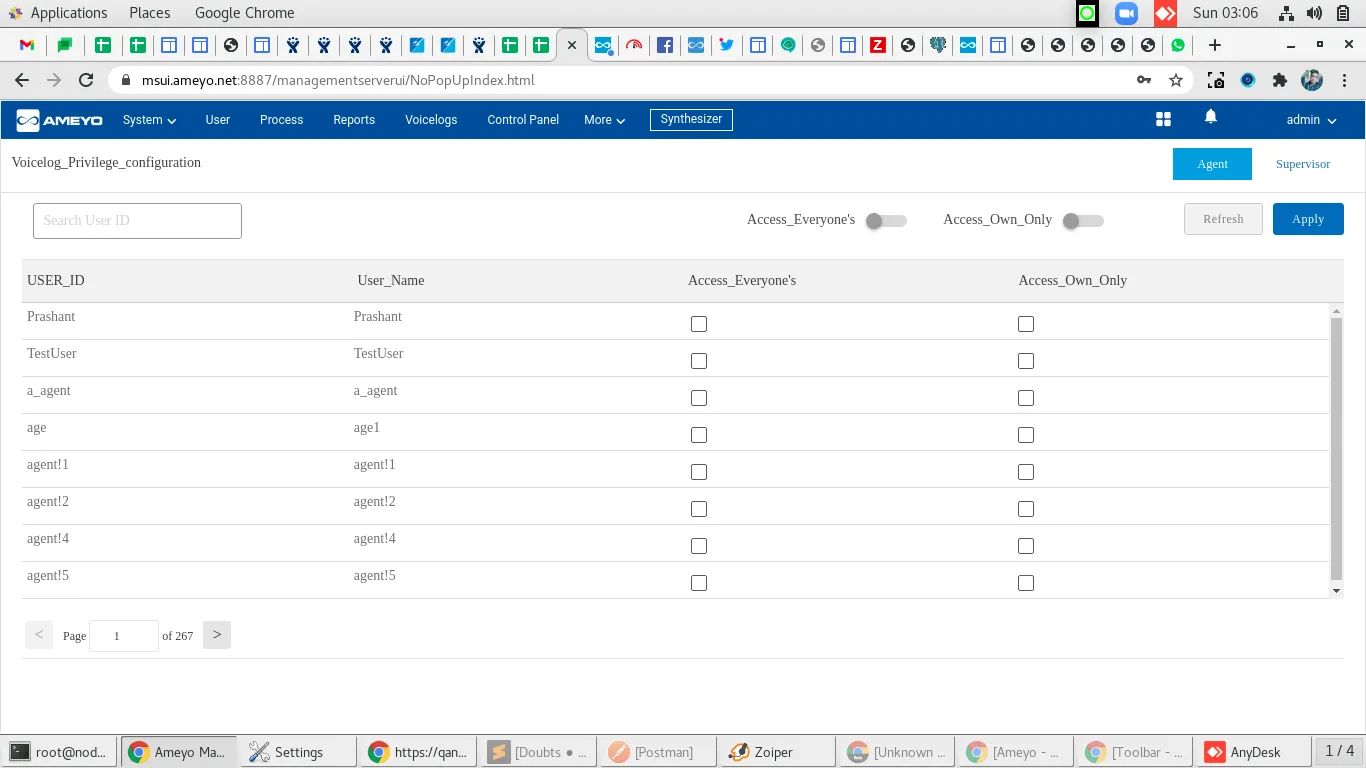Switch to the Facebook browser tab
The height and width of the screenshot is (768, 1366).
[665, 45]
